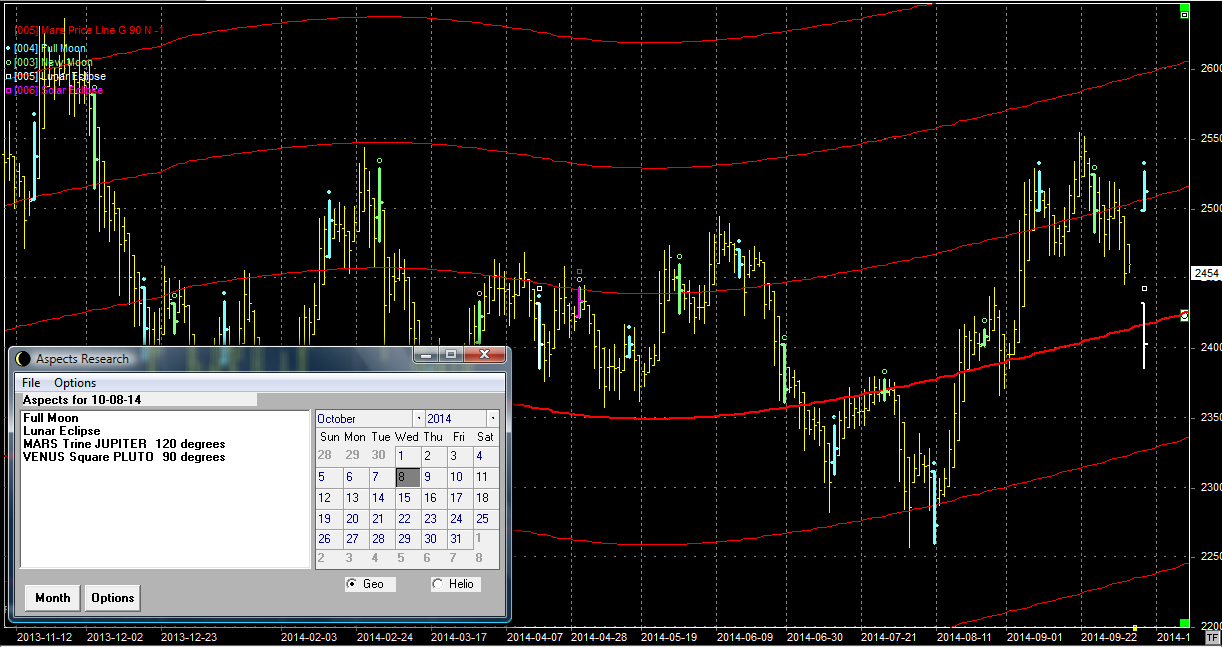Screen dimensions: 1222x647
Task: Select October 15 in the calendar
Action: (x=404, y=498)
